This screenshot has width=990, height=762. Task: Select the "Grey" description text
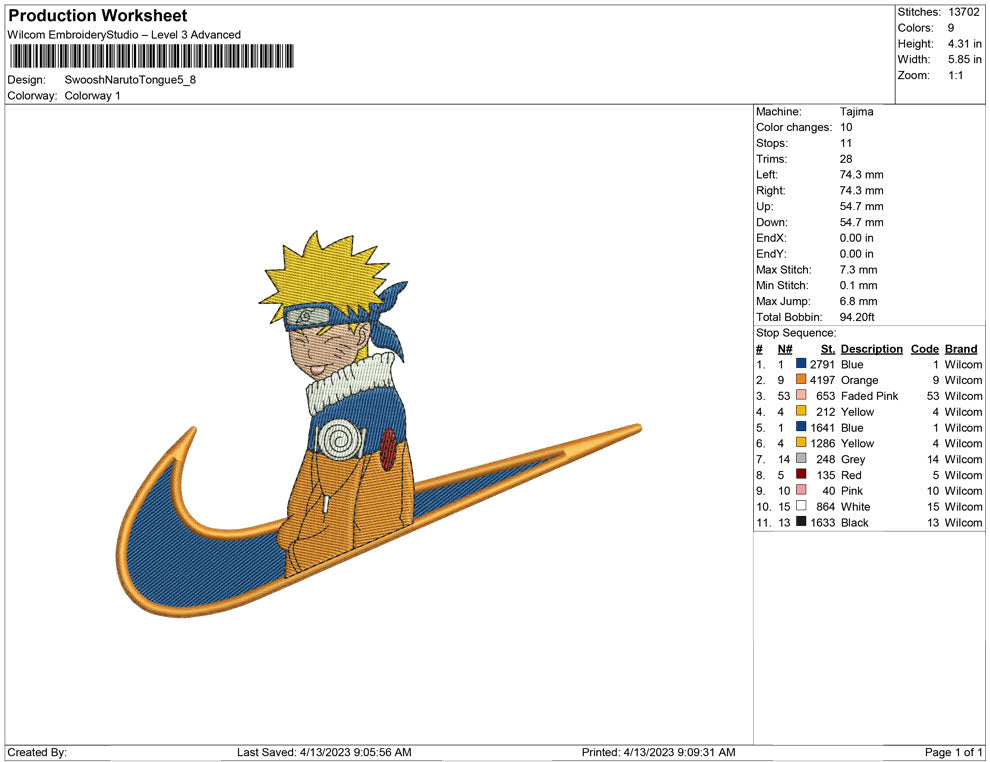point(852,459)
